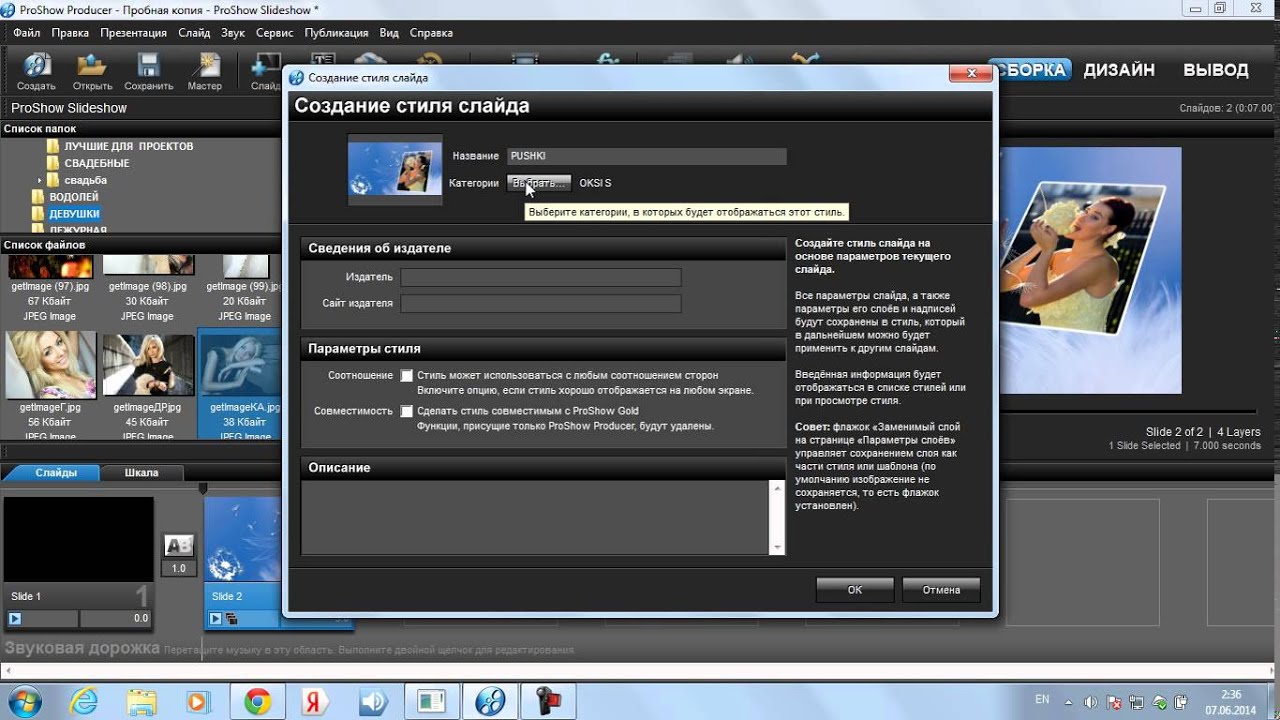Click the Название field containing PUSHKI
1280x720 pixels.
[x=646, y=156]
